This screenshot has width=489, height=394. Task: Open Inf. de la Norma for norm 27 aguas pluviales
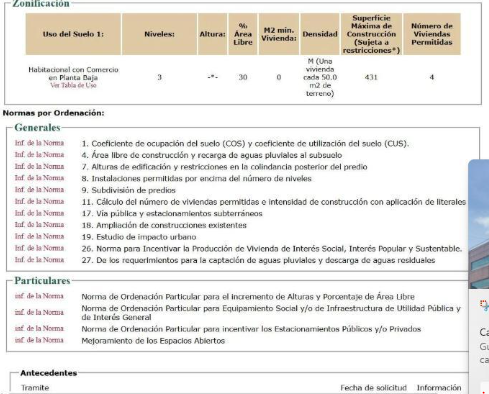[39, 260]
